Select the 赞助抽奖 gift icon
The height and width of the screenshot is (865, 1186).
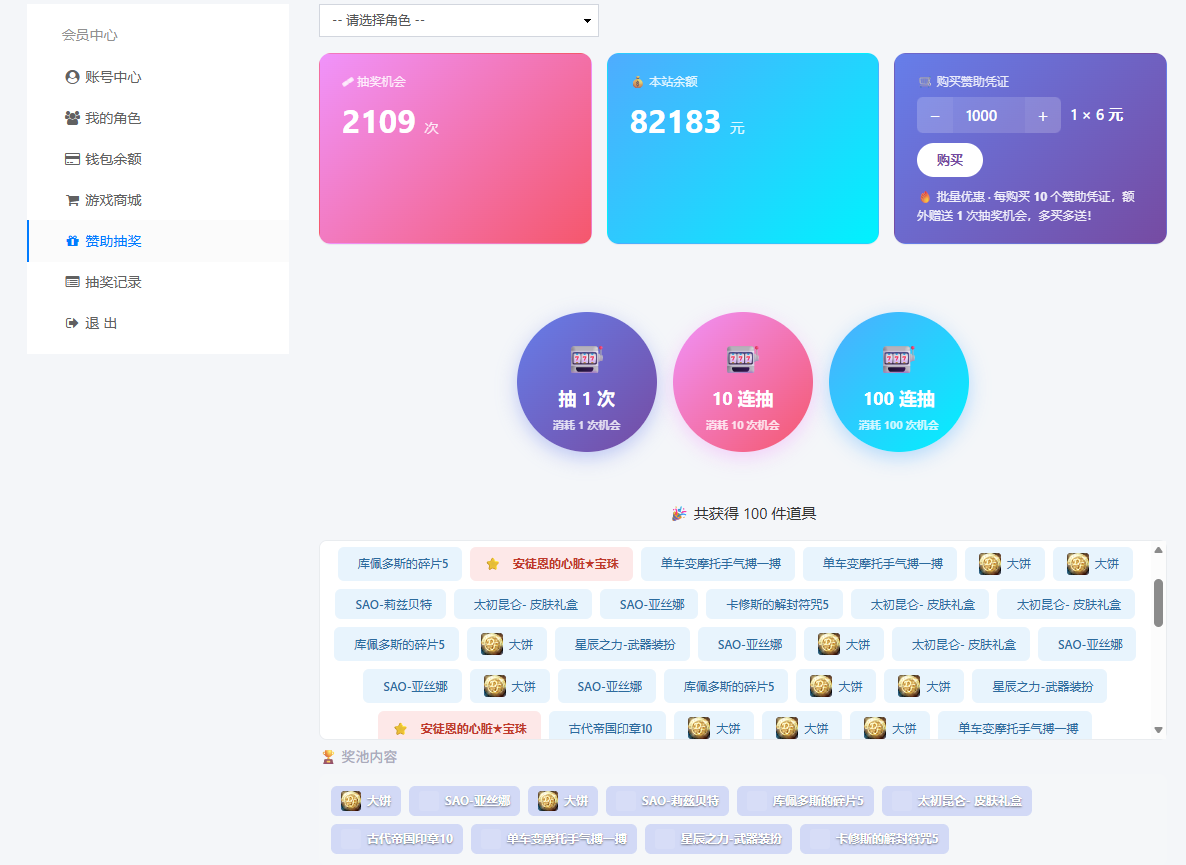(x=72, y=242)
